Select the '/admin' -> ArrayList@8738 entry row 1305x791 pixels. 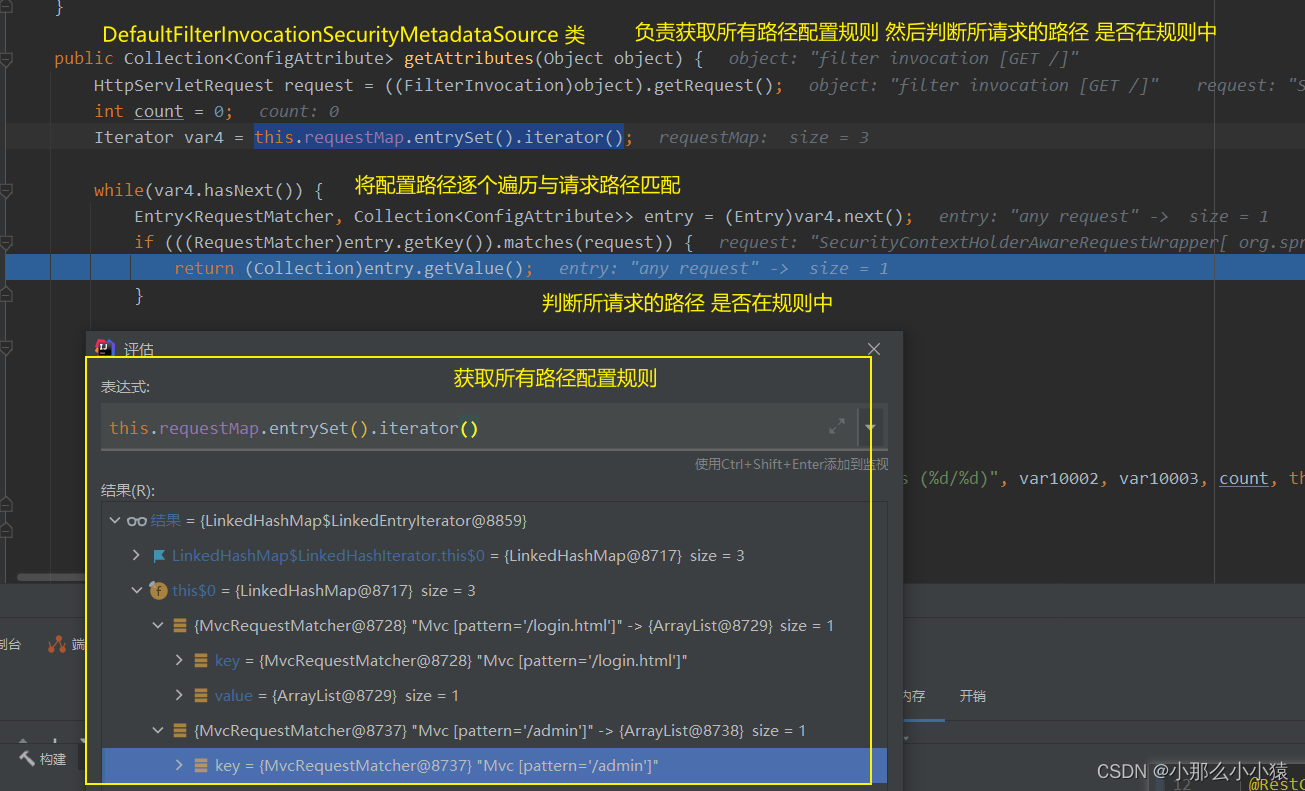[x=494, y=730]
